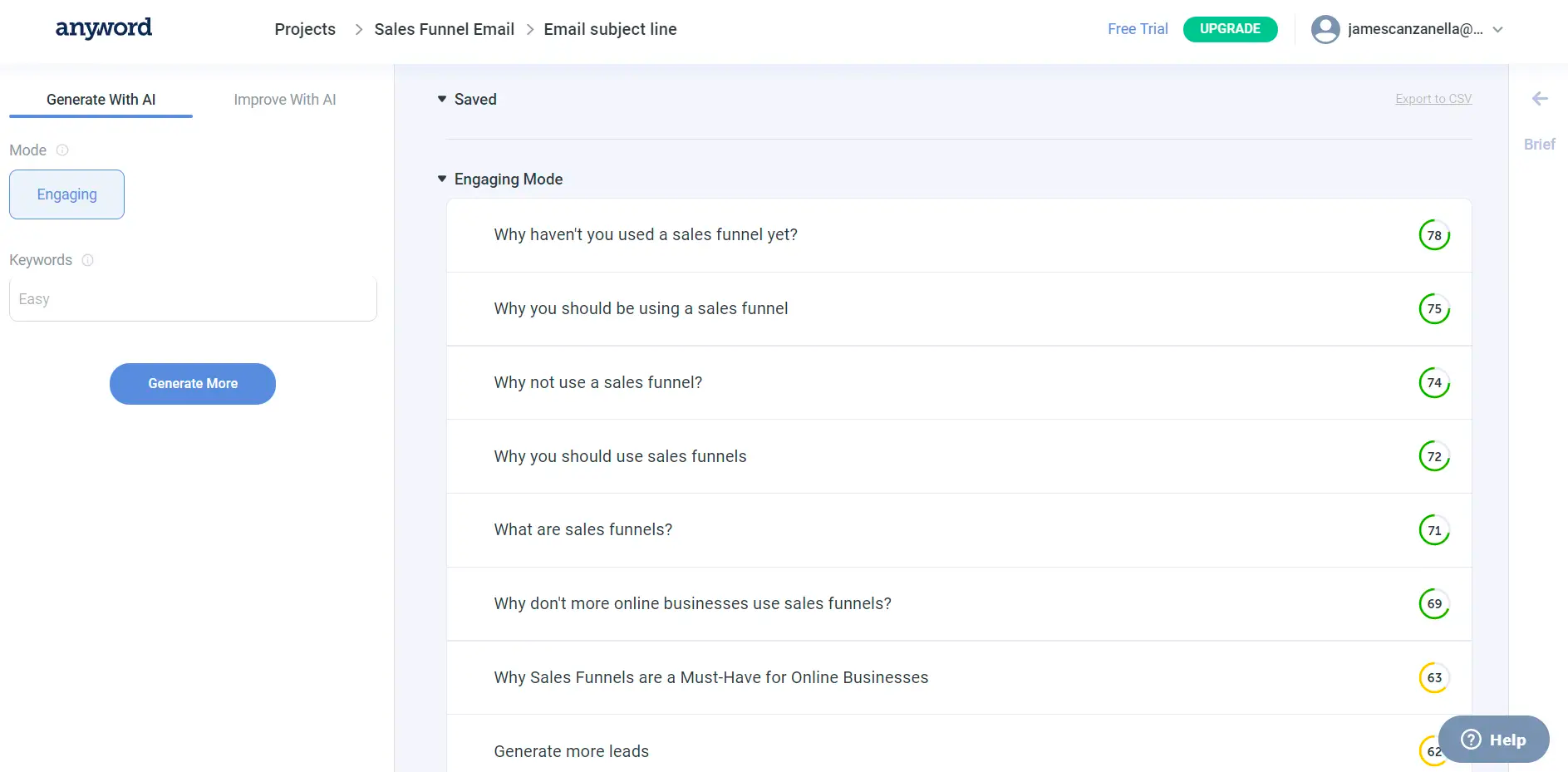The height and width of the screenshot is (772, 1568).
Task: Select the Engaging mode option
Action: [66, 194]
